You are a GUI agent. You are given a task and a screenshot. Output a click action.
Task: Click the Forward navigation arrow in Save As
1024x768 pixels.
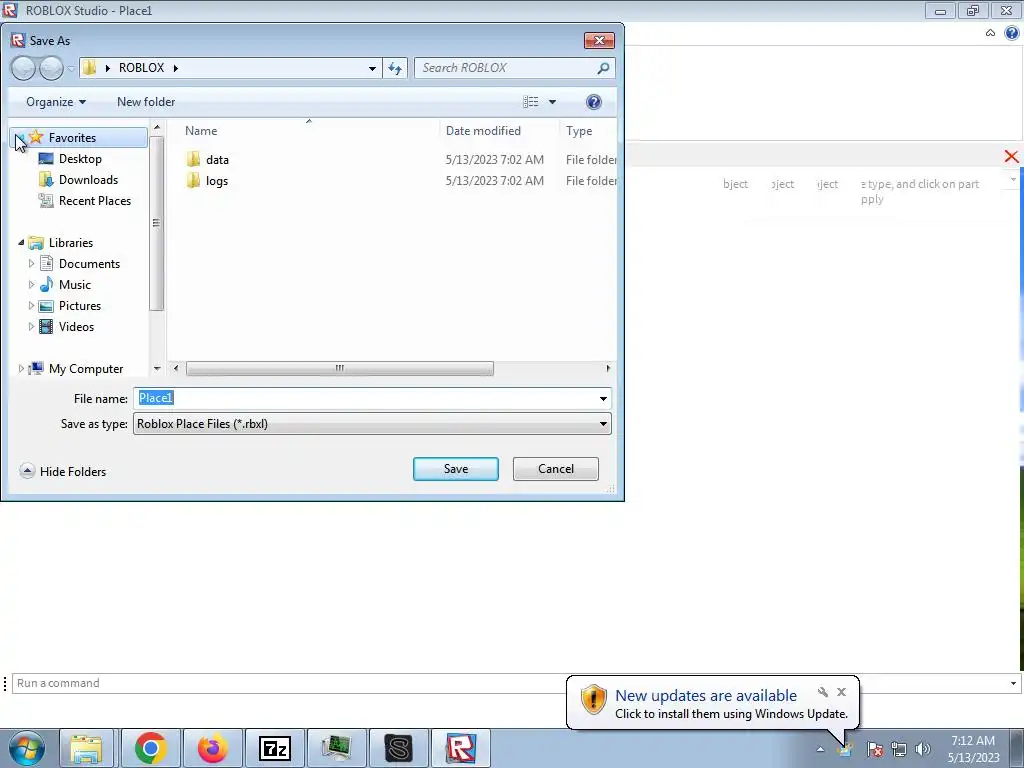coord(52,68)
